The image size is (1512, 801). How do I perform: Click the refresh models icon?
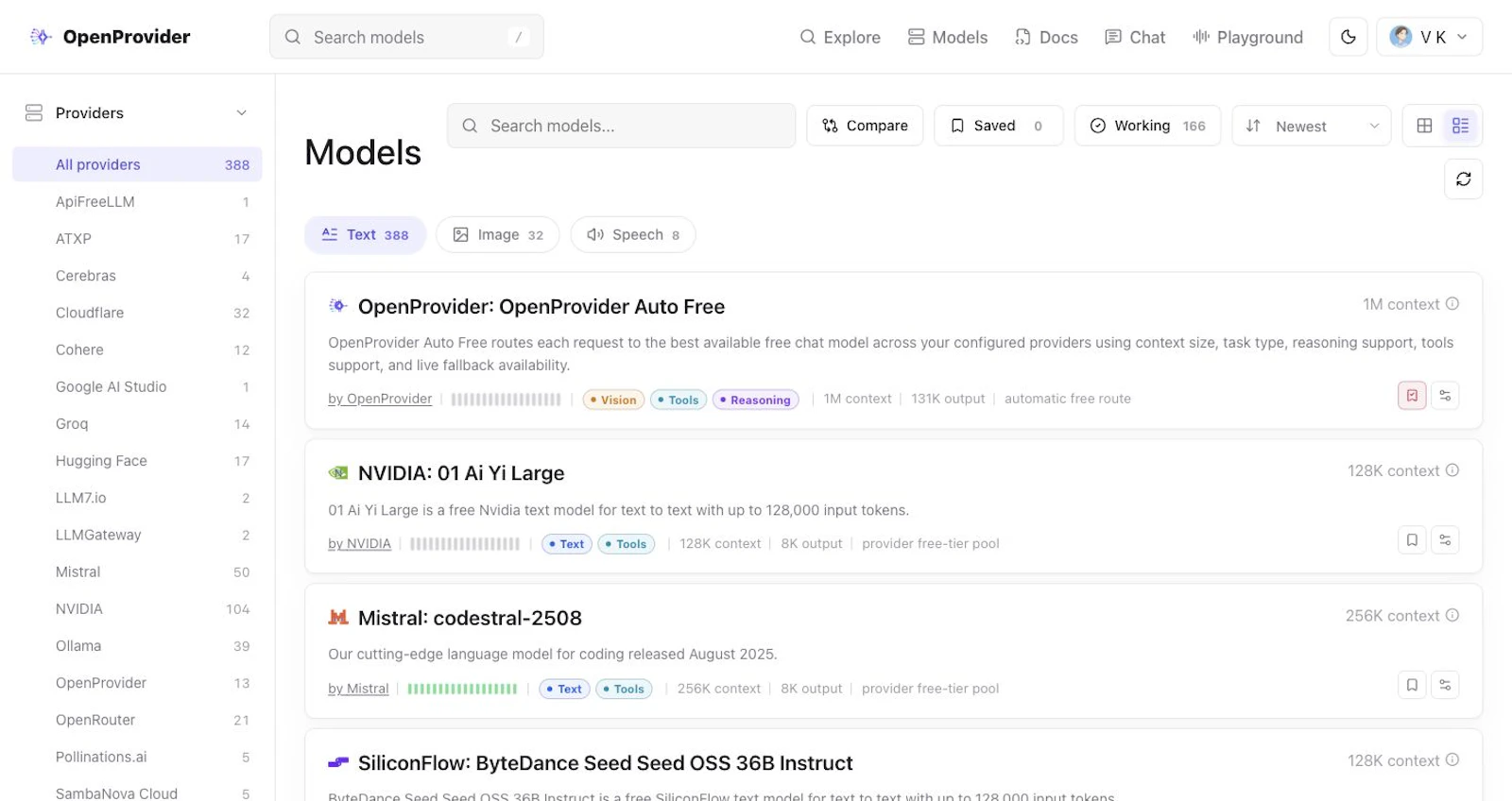tap(1464, 179)
